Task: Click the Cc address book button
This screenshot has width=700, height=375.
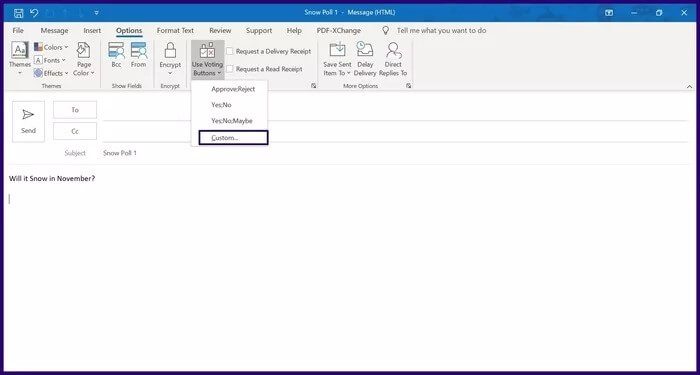Action: [75, 131]
